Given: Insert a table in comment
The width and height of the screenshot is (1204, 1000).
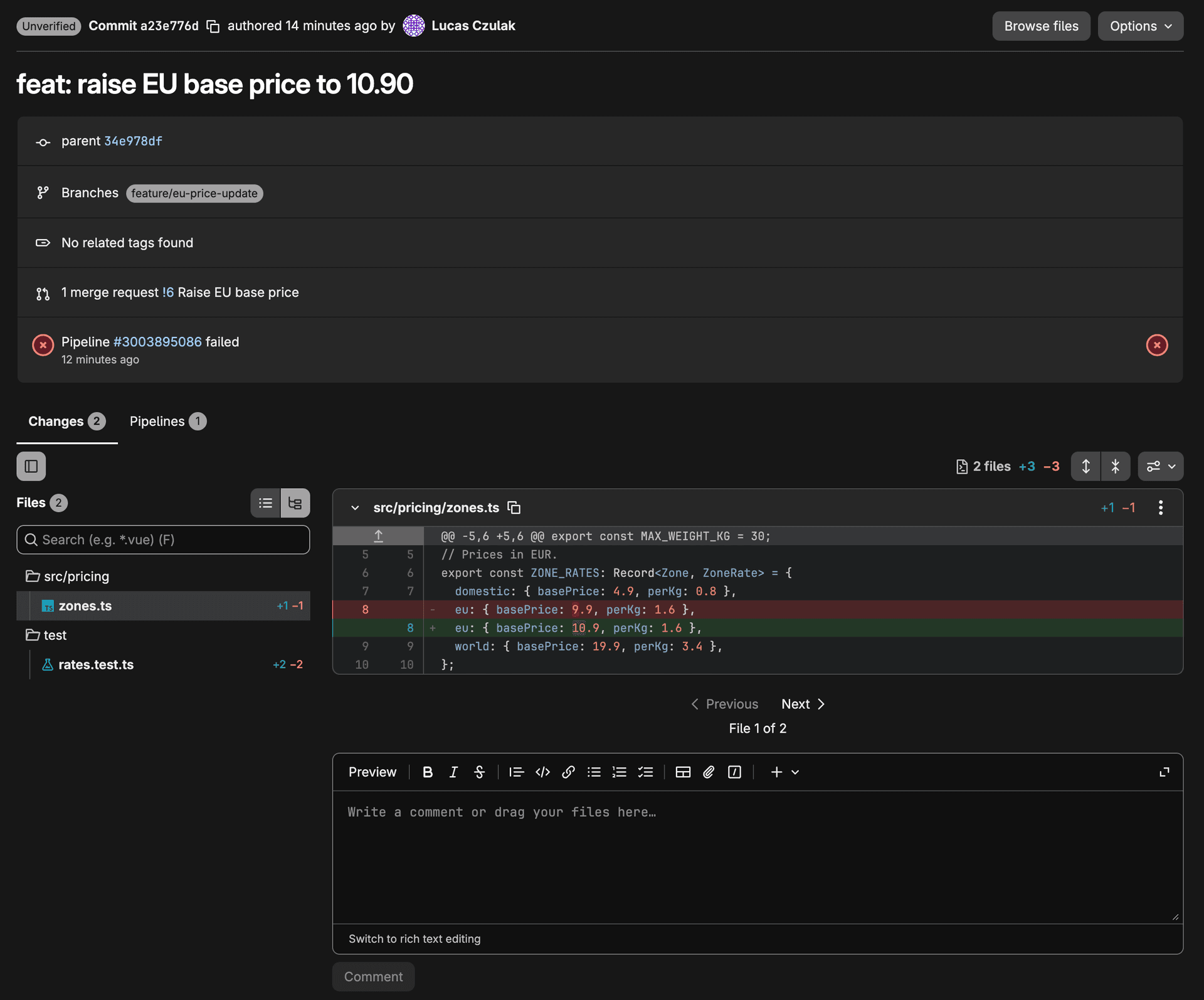Looking at the screenshot, I should [x=683, y=772].
